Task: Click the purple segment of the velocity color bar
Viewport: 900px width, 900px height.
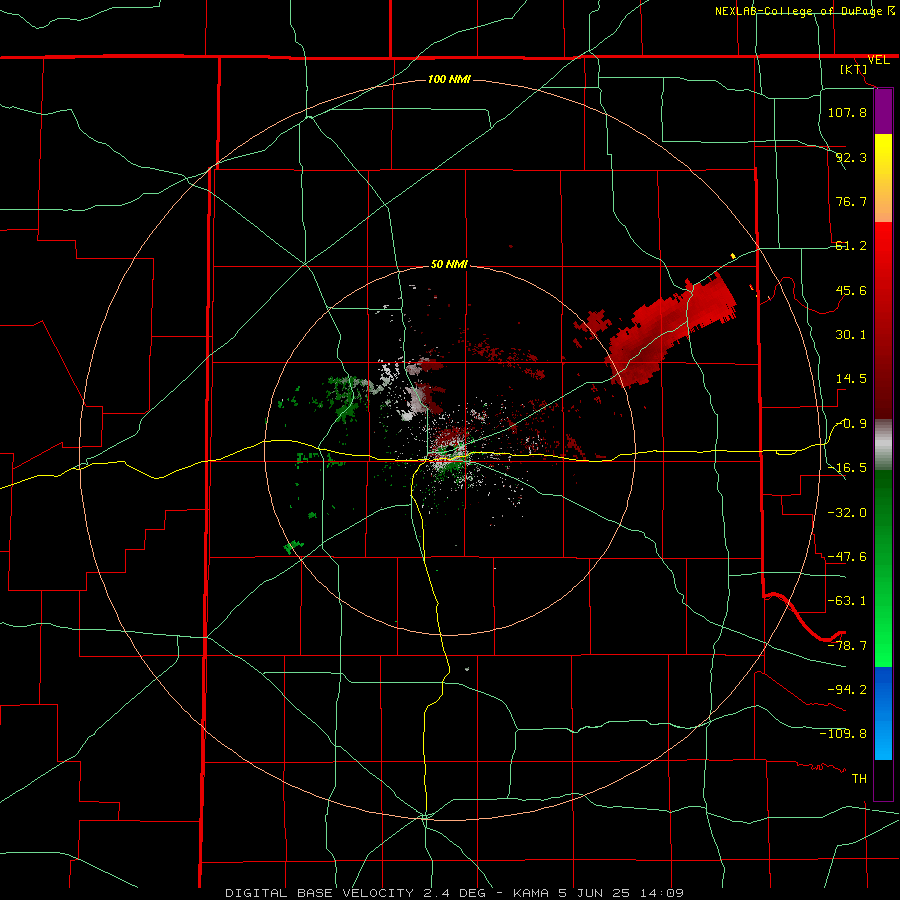Action: [883, 111]
